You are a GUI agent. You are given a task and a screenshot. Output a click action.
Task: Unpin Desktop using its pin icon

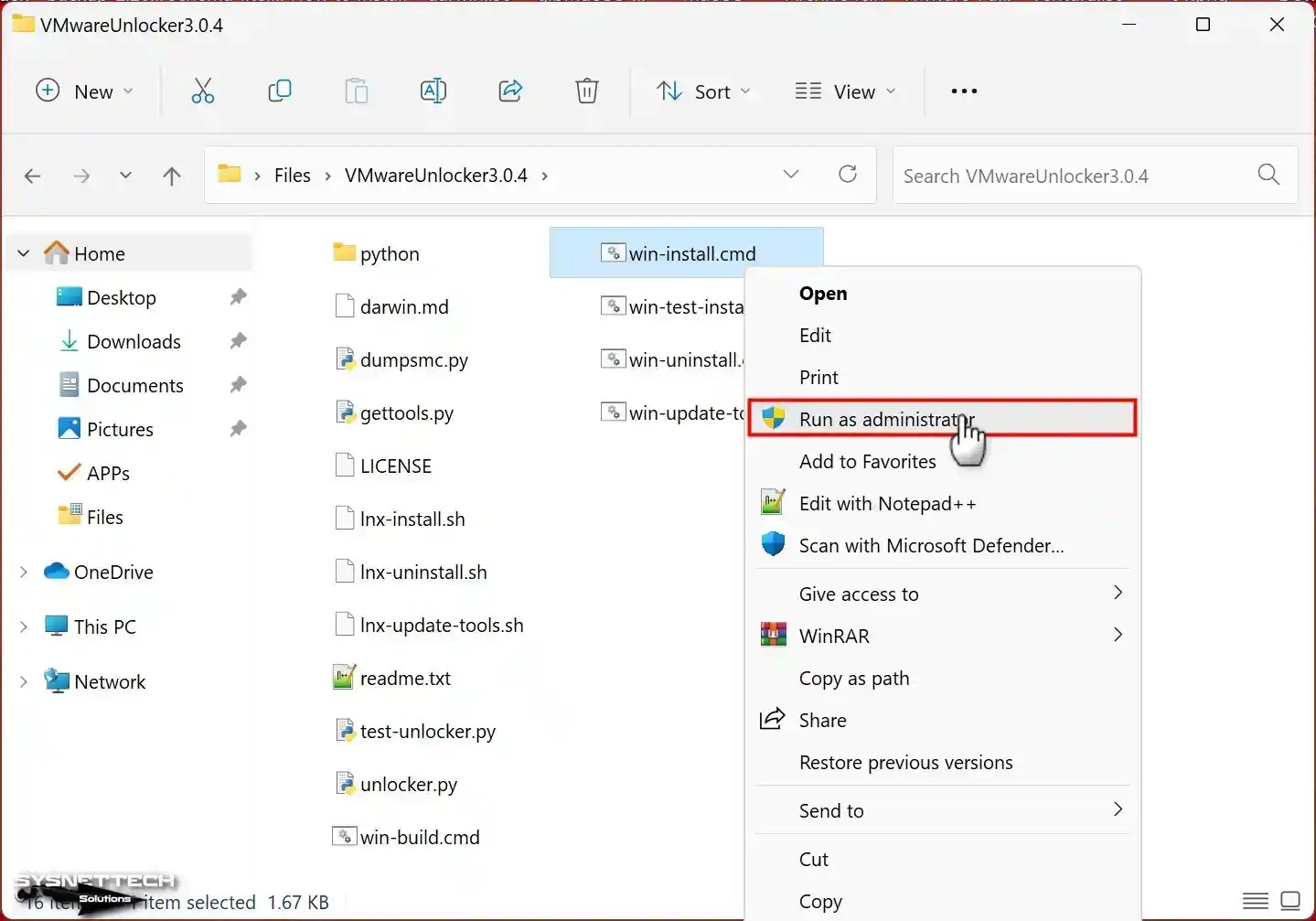tap(238, 296)
